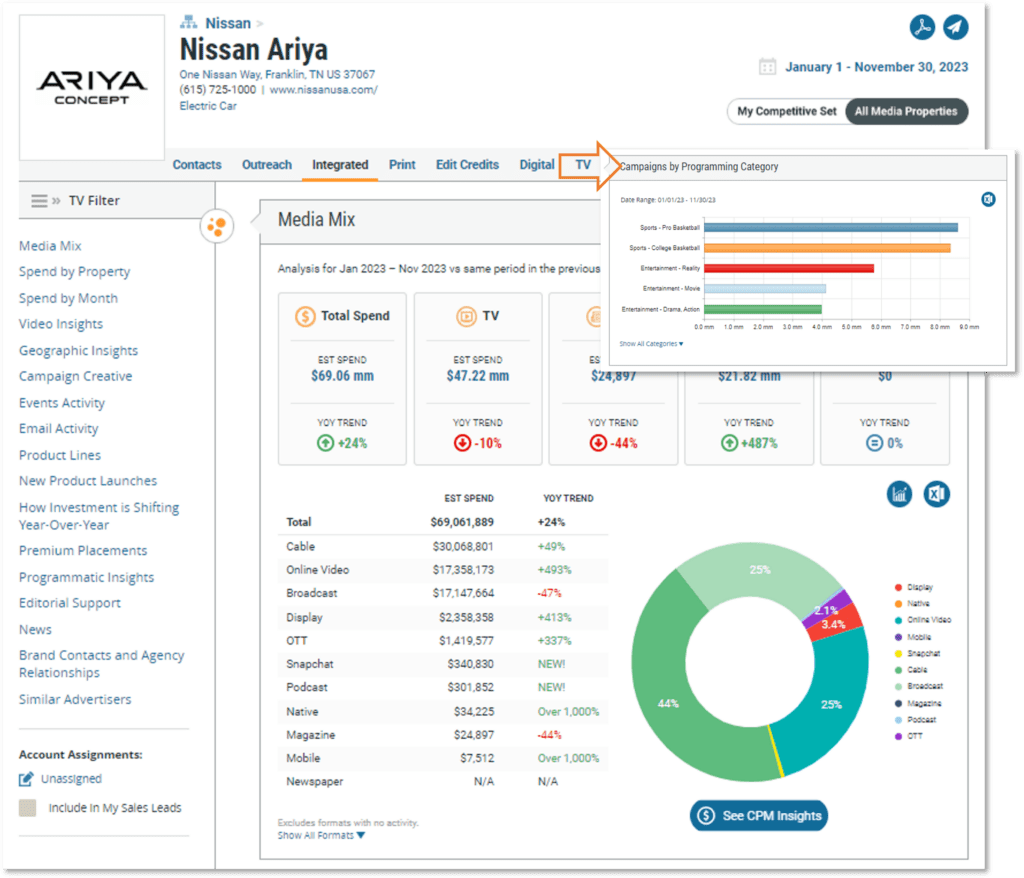
Task: Open the Edit Credits tab
Action: [x=467, y=165]
